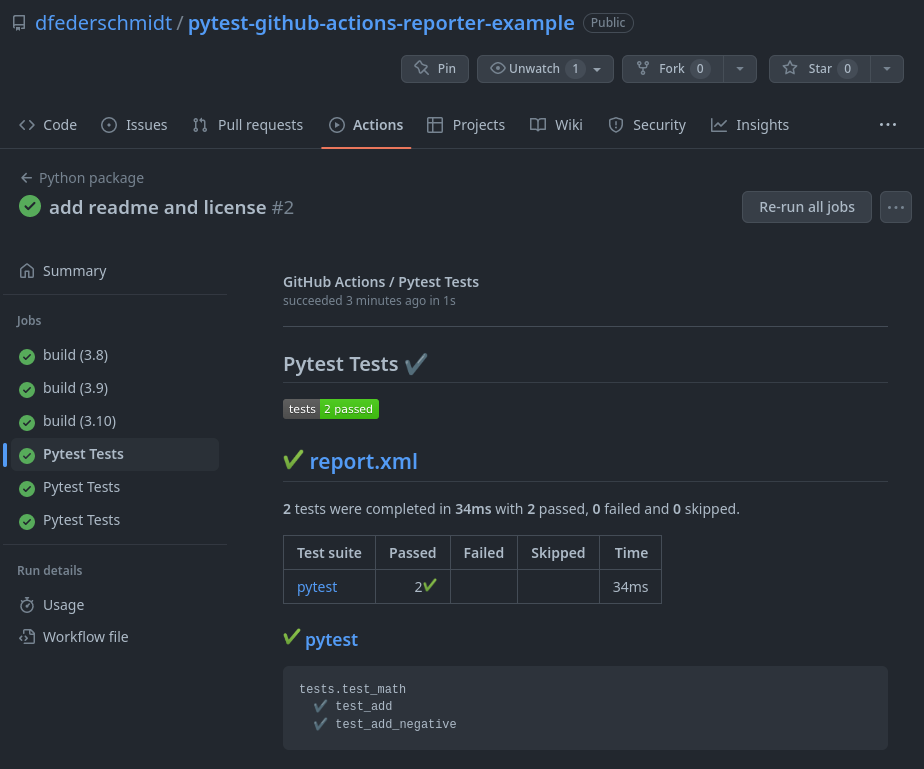
Task: Click the Usage stopwatch icon
Action: click(x=27, y=605)
